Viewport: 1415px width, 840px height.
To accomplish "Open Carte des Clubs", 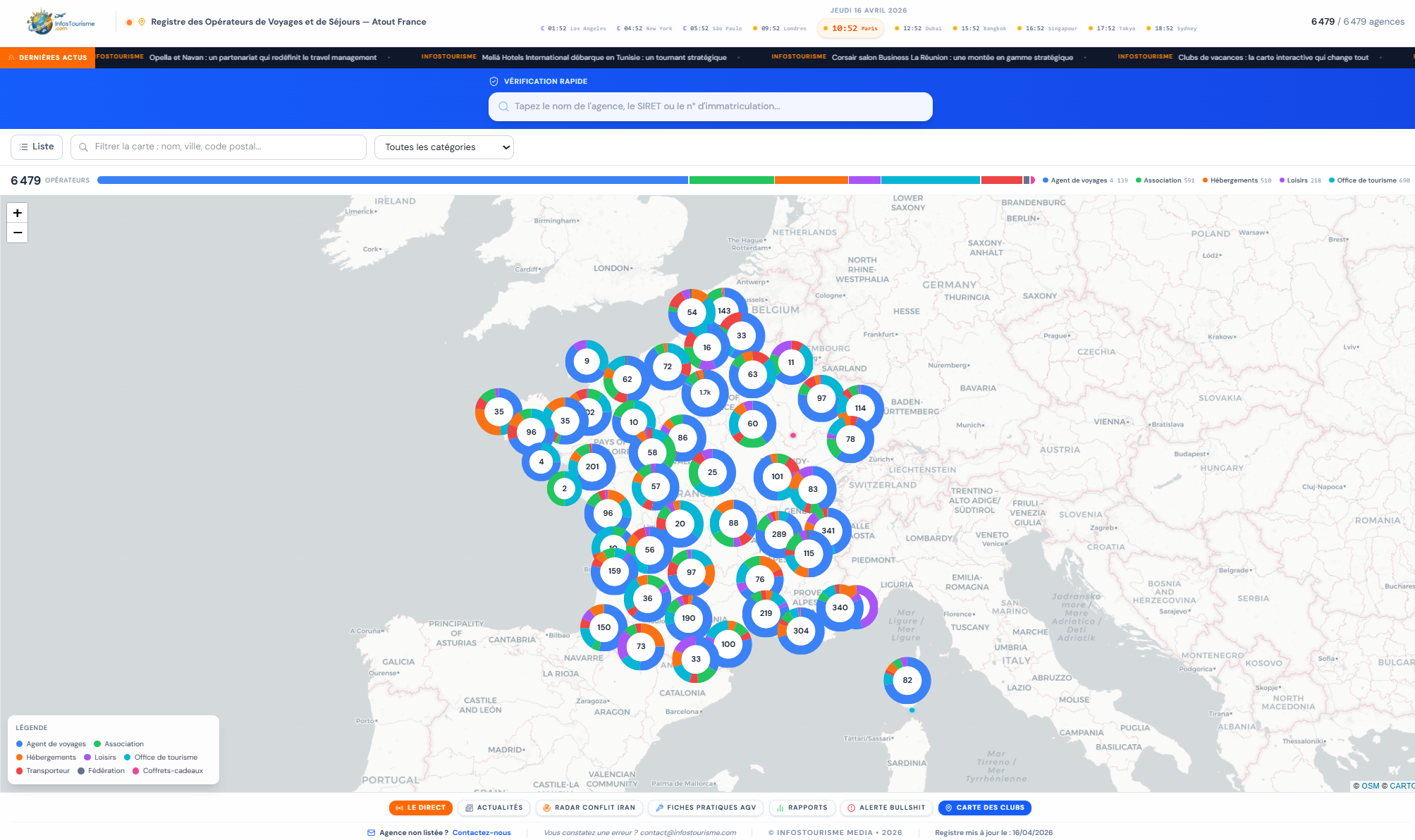I will (984, 808).
